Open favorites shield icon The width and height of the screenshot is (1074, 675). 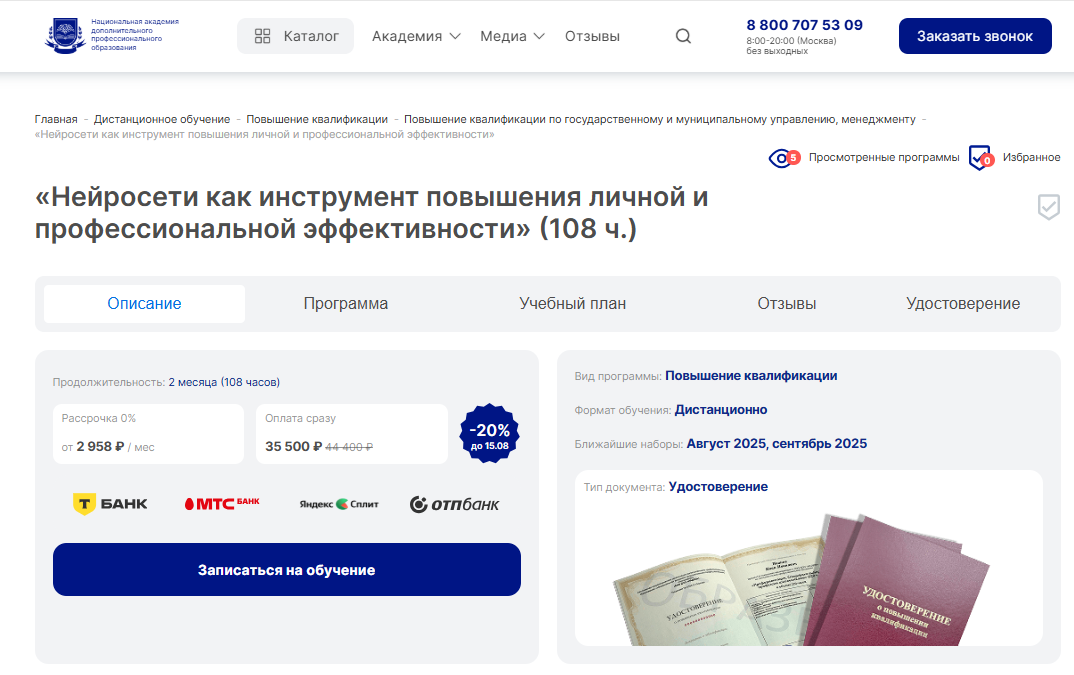click(980, 158)
